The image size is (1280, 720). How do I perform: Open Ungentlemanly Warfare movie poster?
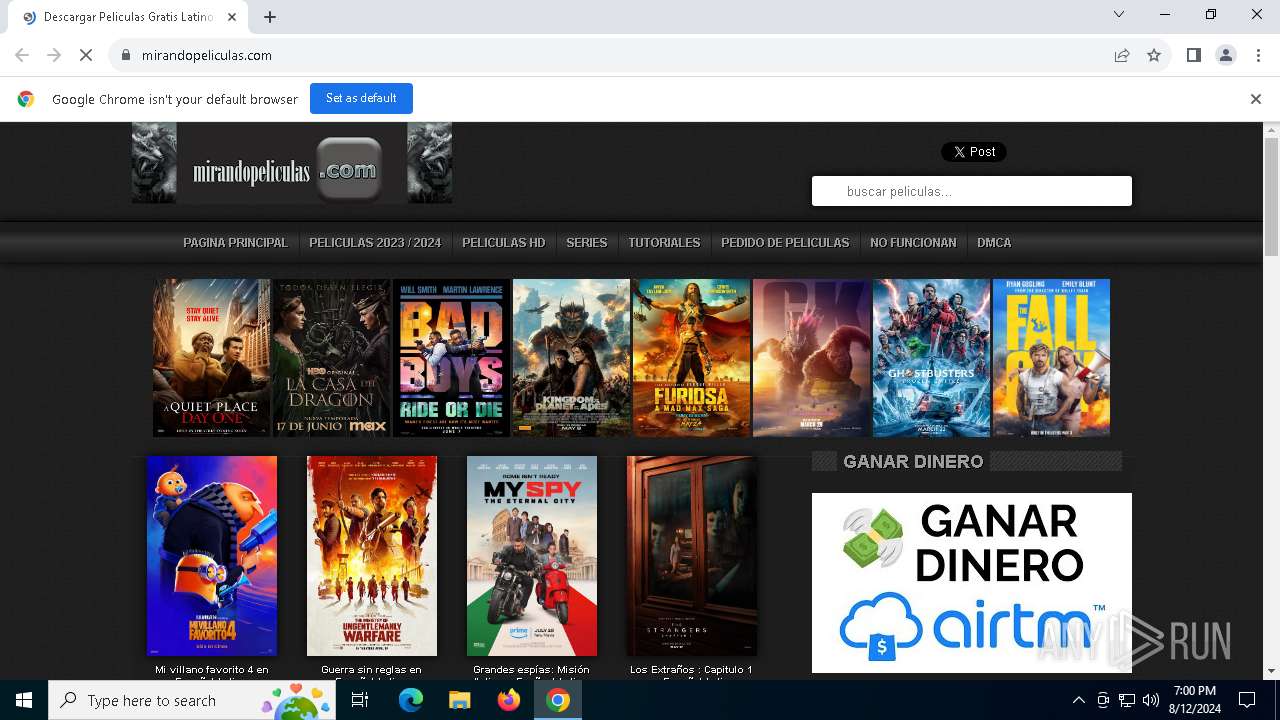pos(372,556)
